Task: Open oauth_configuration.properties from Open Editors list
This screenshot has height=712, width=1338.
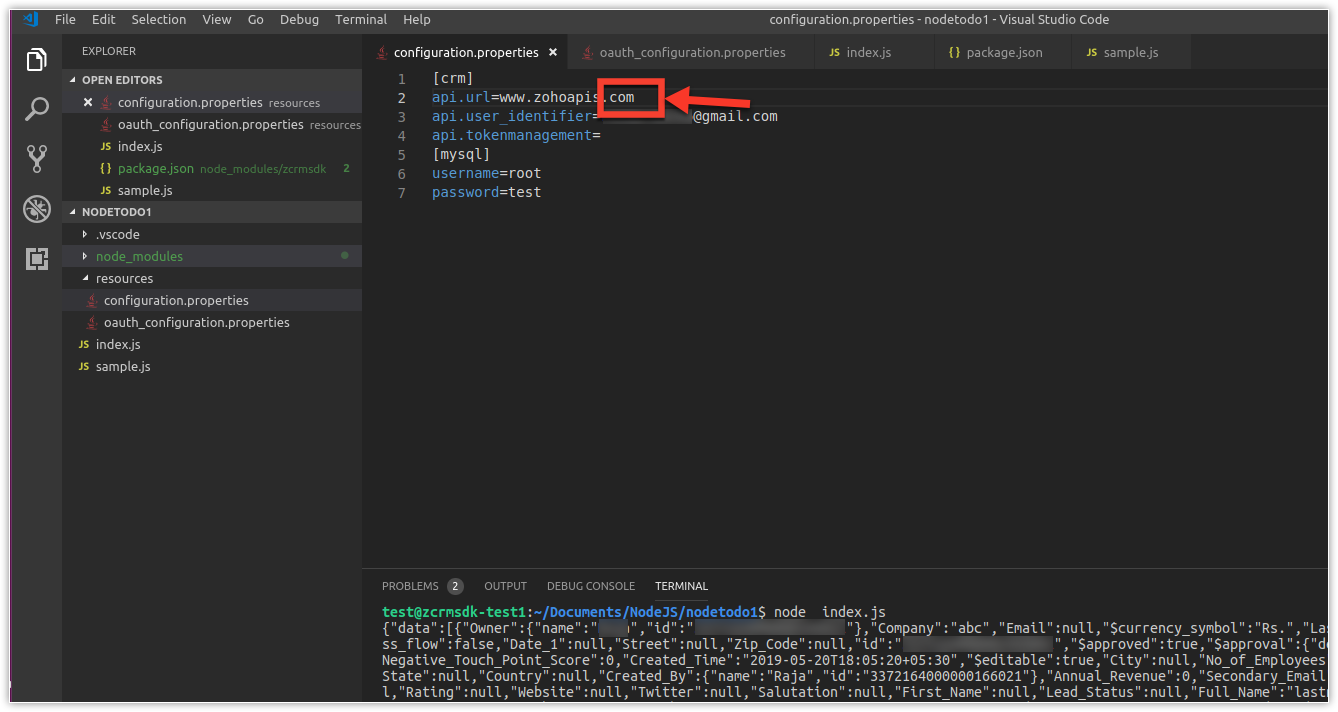Action: pos(212,124)
